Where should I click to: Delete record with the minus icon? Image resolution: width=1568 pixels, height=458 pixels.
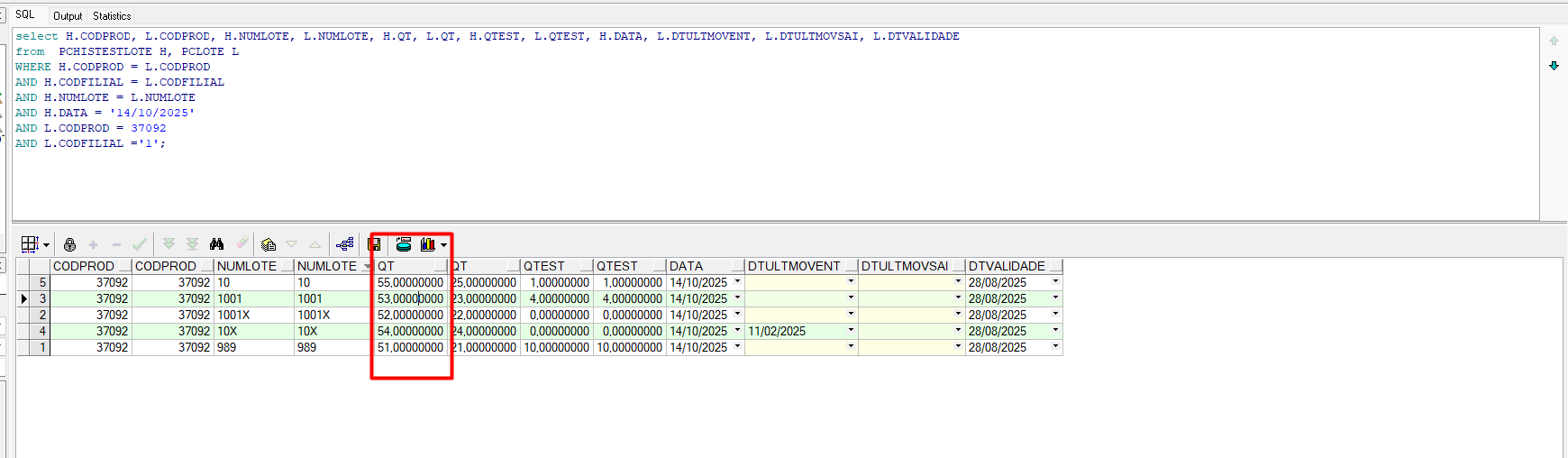pos(116,244)
